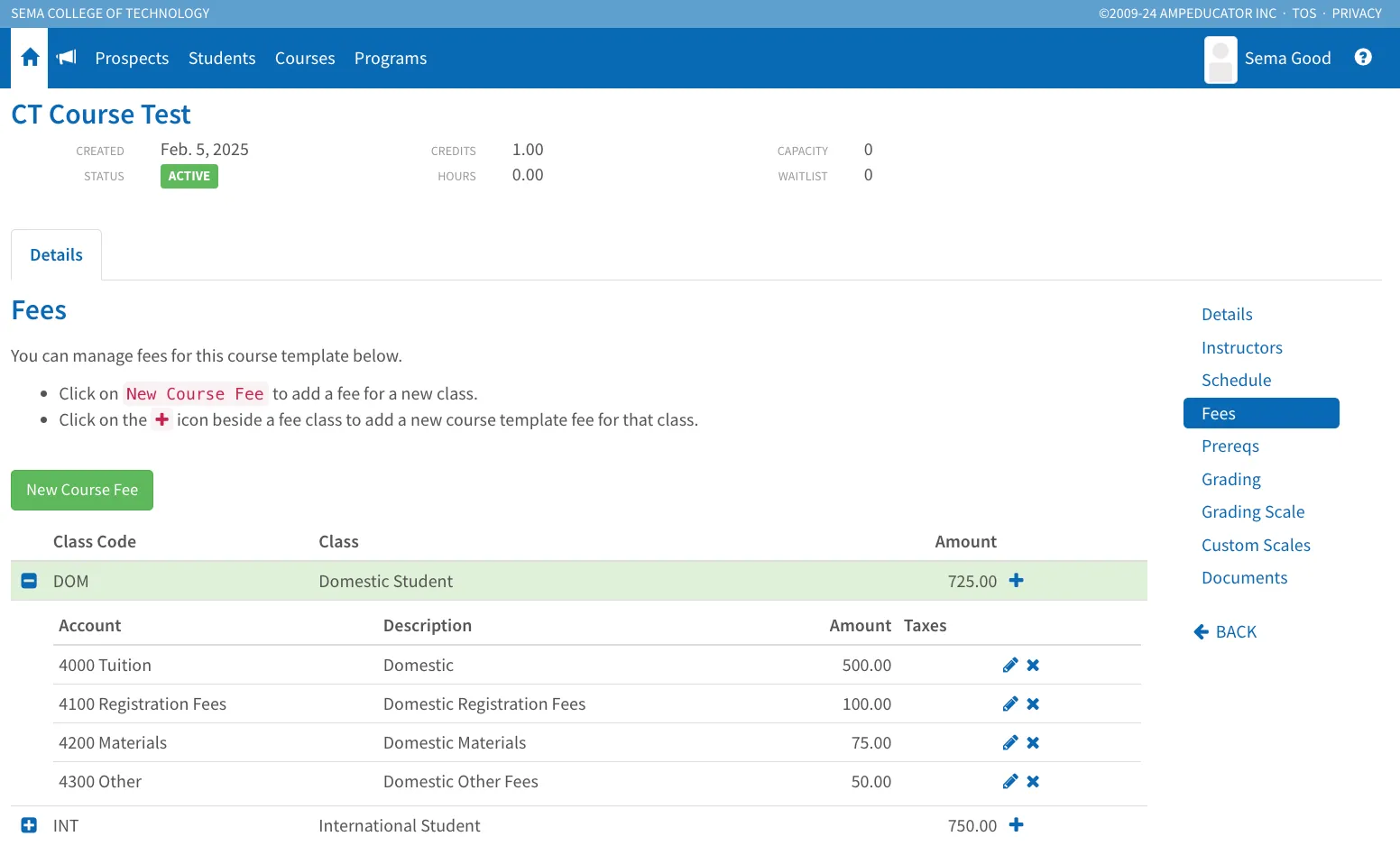Screen dimensions: 1400x855
Task: Select Instructors in the side navigation
Action: pyautogui.click(x=1241, y=348)
